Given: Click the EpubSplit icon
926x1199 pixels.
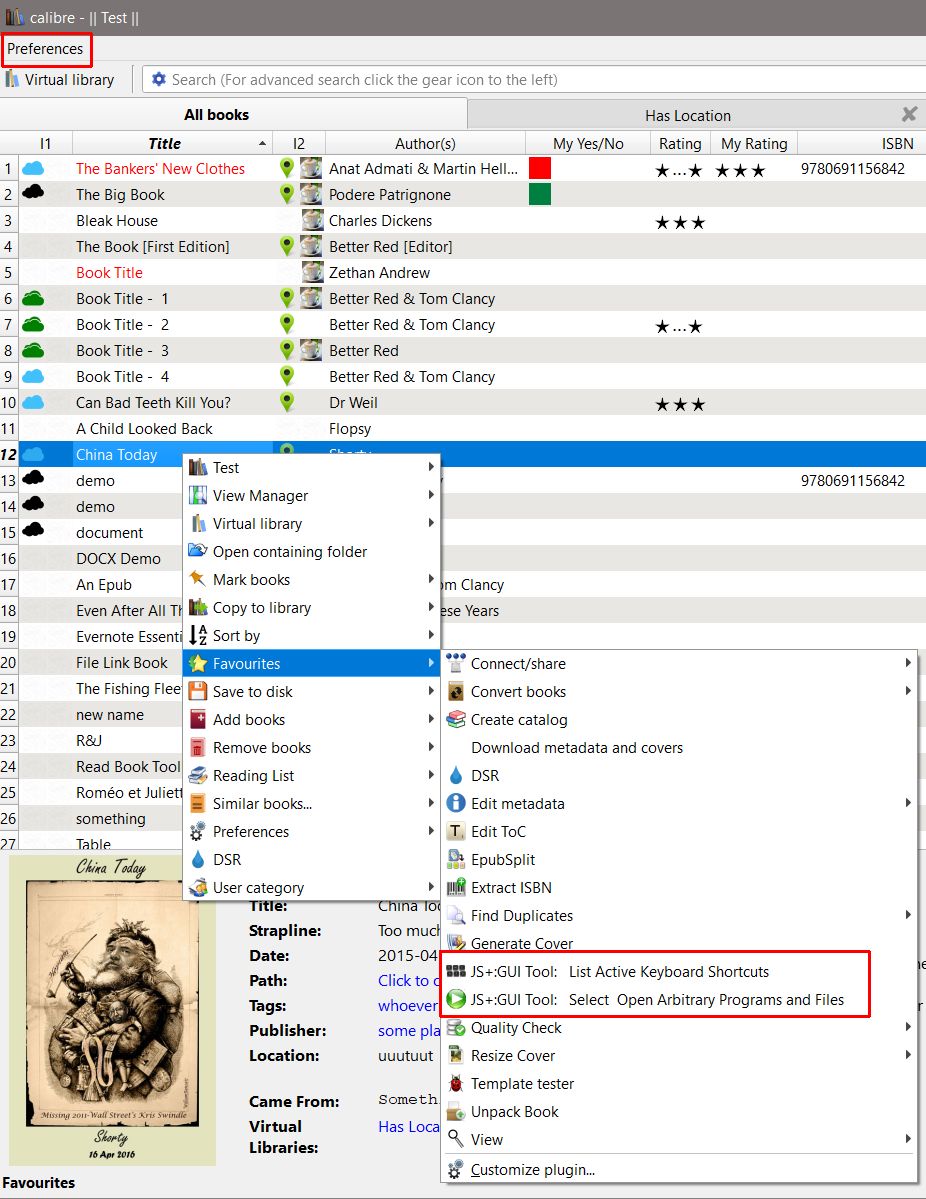Looking at the screenshot, I should coord(456,859).
